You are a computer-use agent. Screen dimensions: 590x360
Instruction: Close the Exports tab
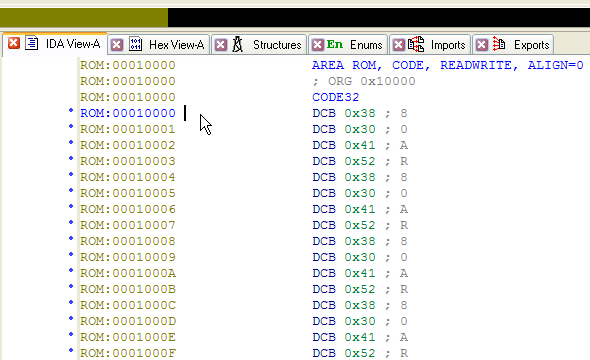482,45
